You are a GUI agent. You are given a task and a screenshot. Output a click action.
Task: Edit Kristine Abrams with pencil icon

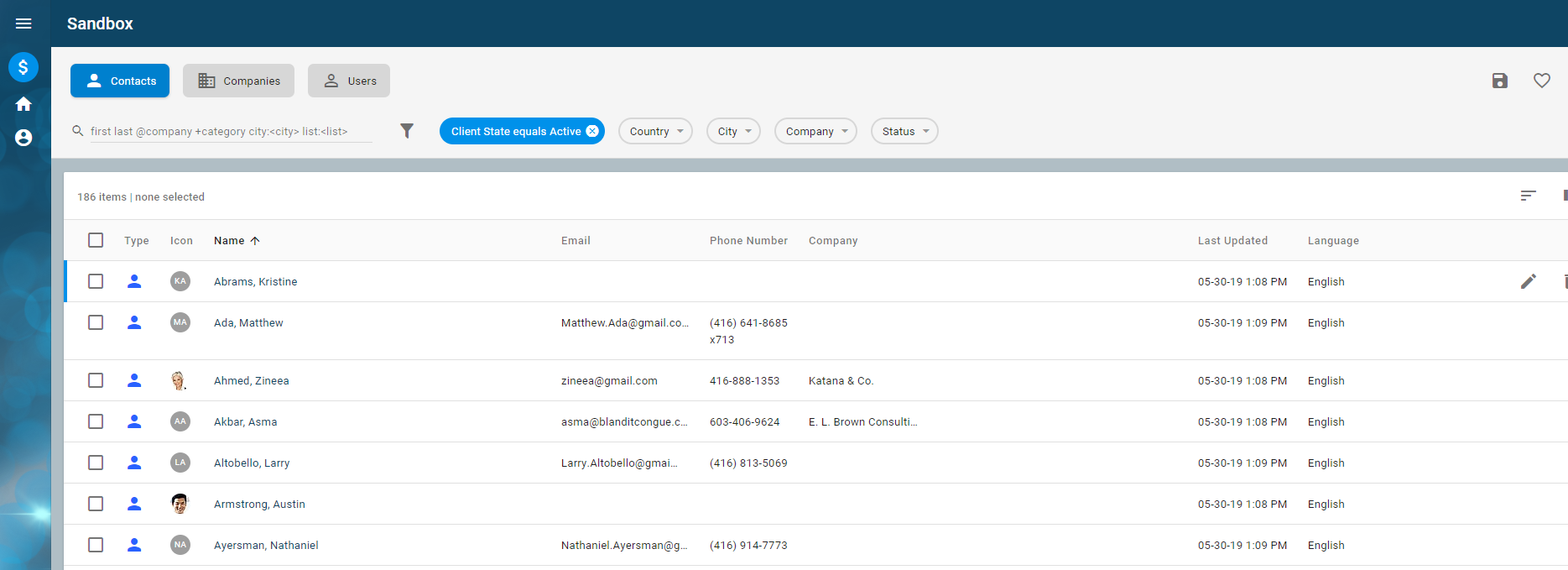[1529, 281]
